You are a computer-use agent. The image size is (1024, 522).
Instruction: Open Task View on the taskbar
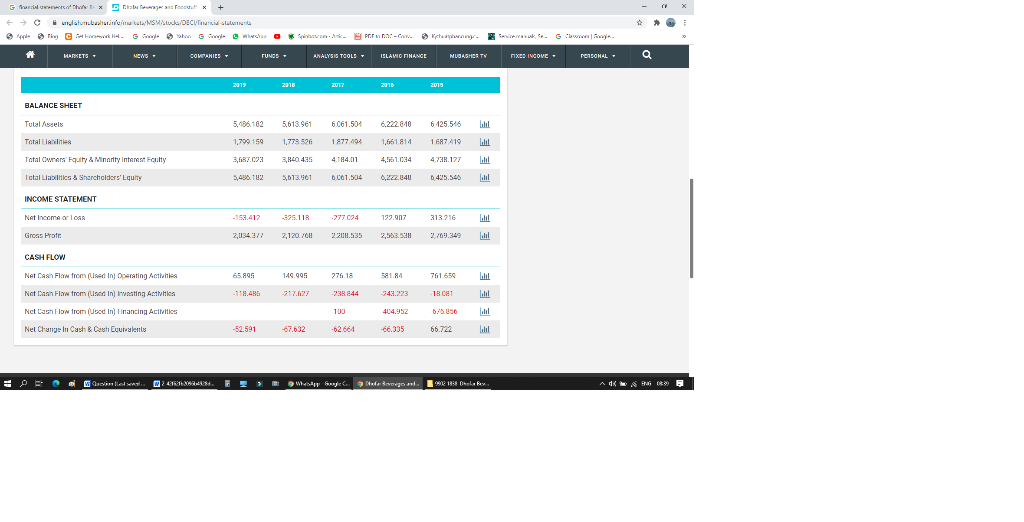click(39, 383)
